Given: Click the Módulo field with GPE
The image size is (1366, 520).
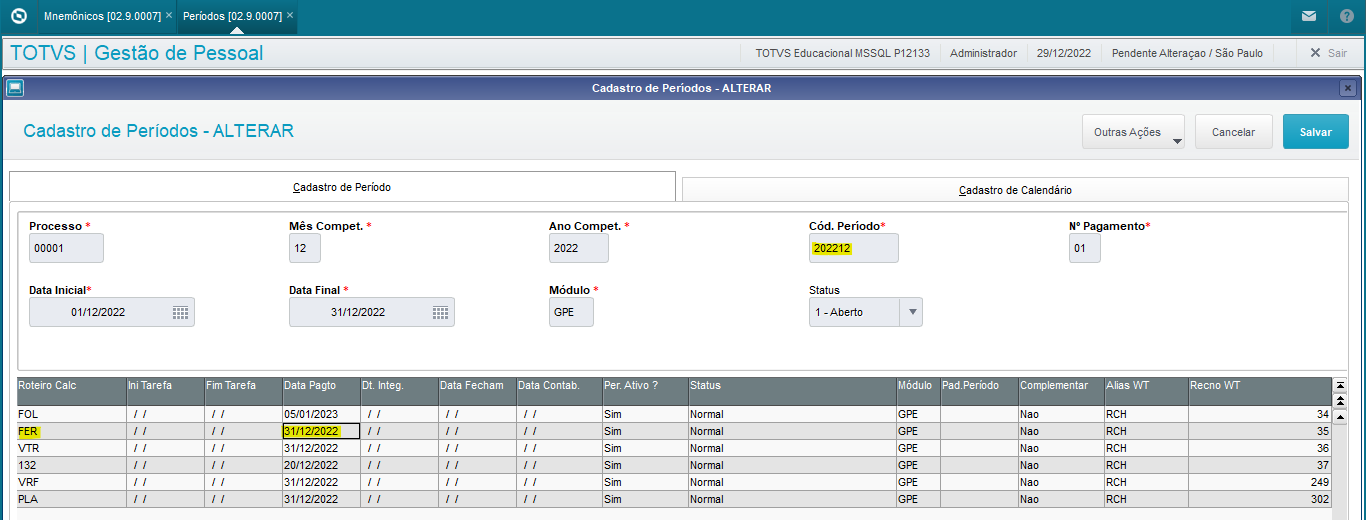Looking at the screenshot, I should pyautogui.click(x=571, y=312).
